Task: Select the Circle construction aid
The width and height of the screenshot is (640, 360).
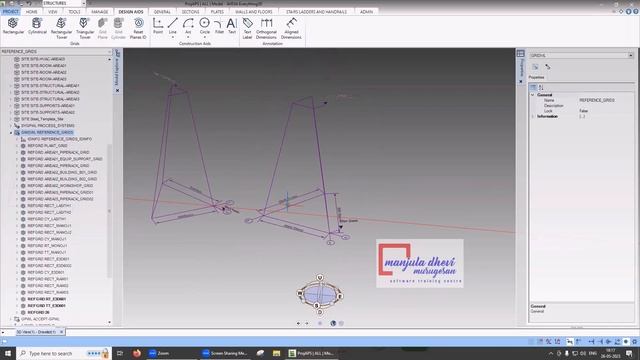Action: 204,26
